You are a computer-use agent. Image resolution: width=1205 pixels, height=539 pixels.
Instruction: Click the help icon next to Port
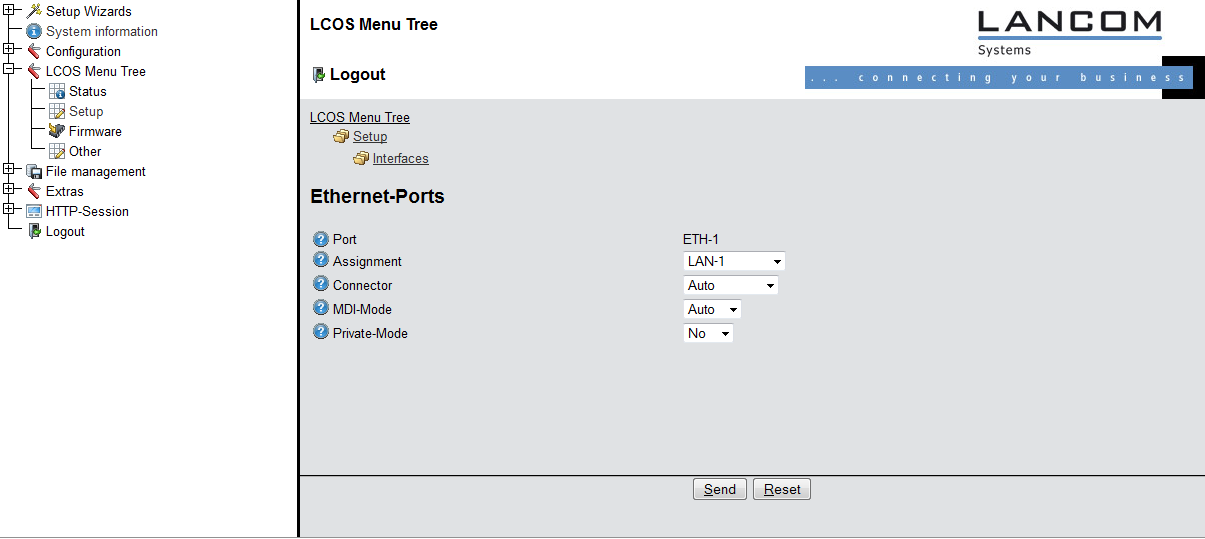click(320, 239)
